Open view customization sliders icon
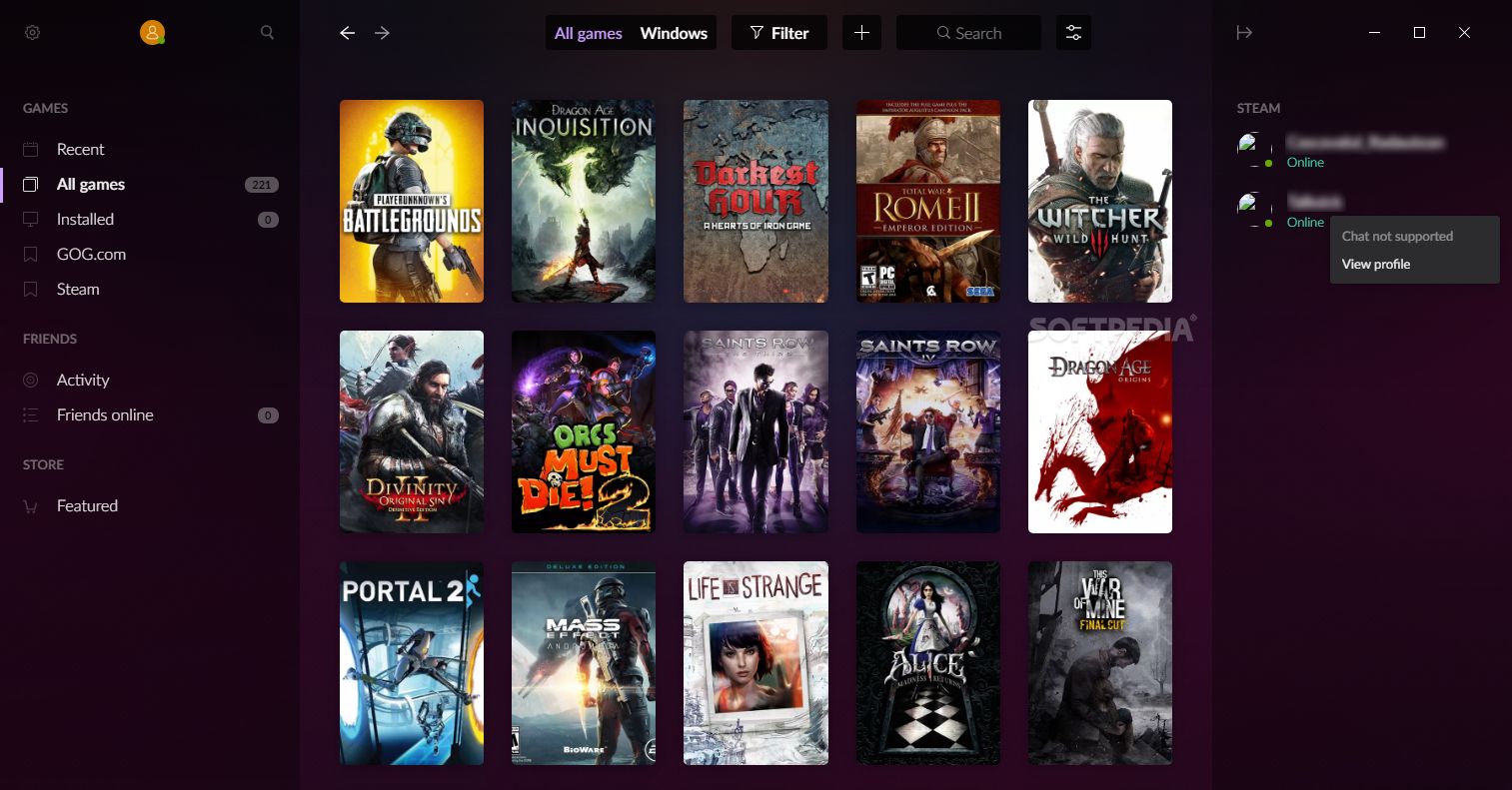Image resolution: width=1512 pixels, height=790 pixels. click(x=1073, y=33)
